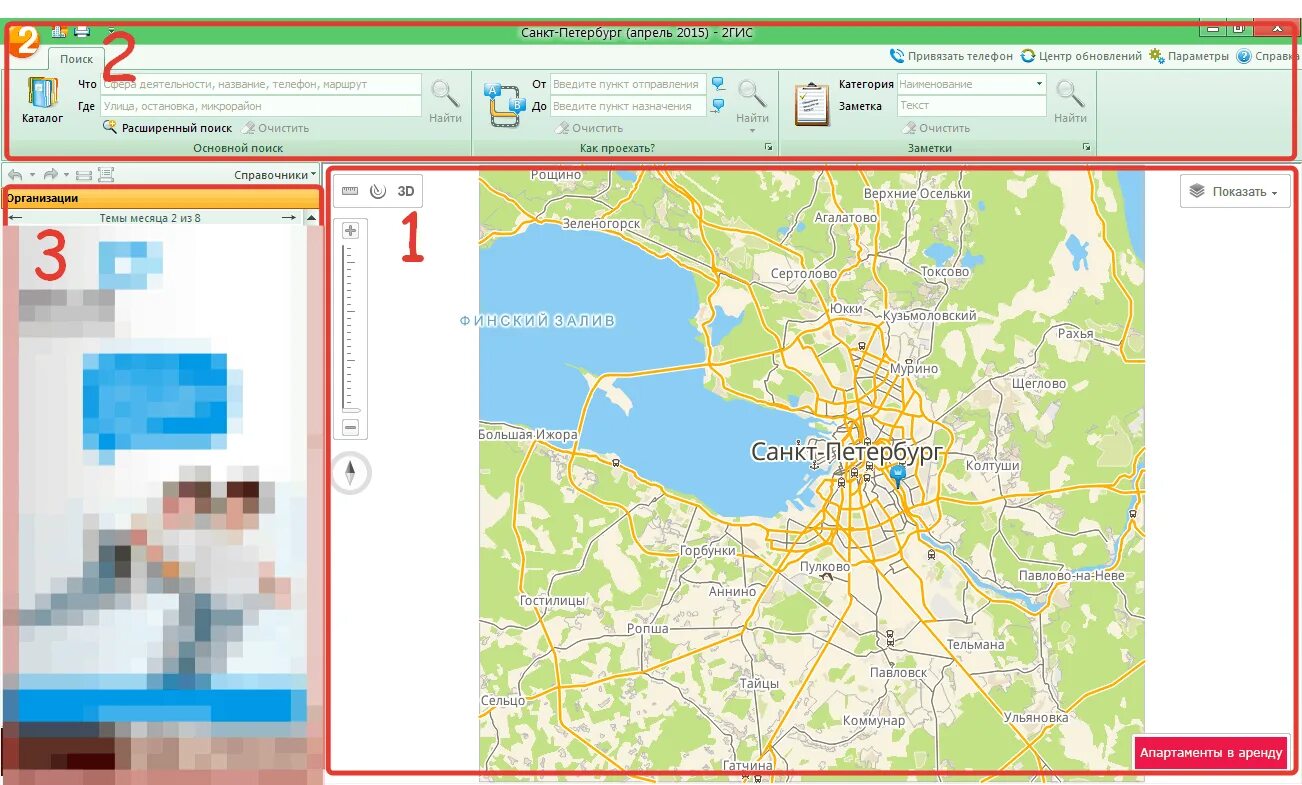Open Как проехать group dialog launcher
Screen dimensions: 1302x785
click(x=769, y=148)
